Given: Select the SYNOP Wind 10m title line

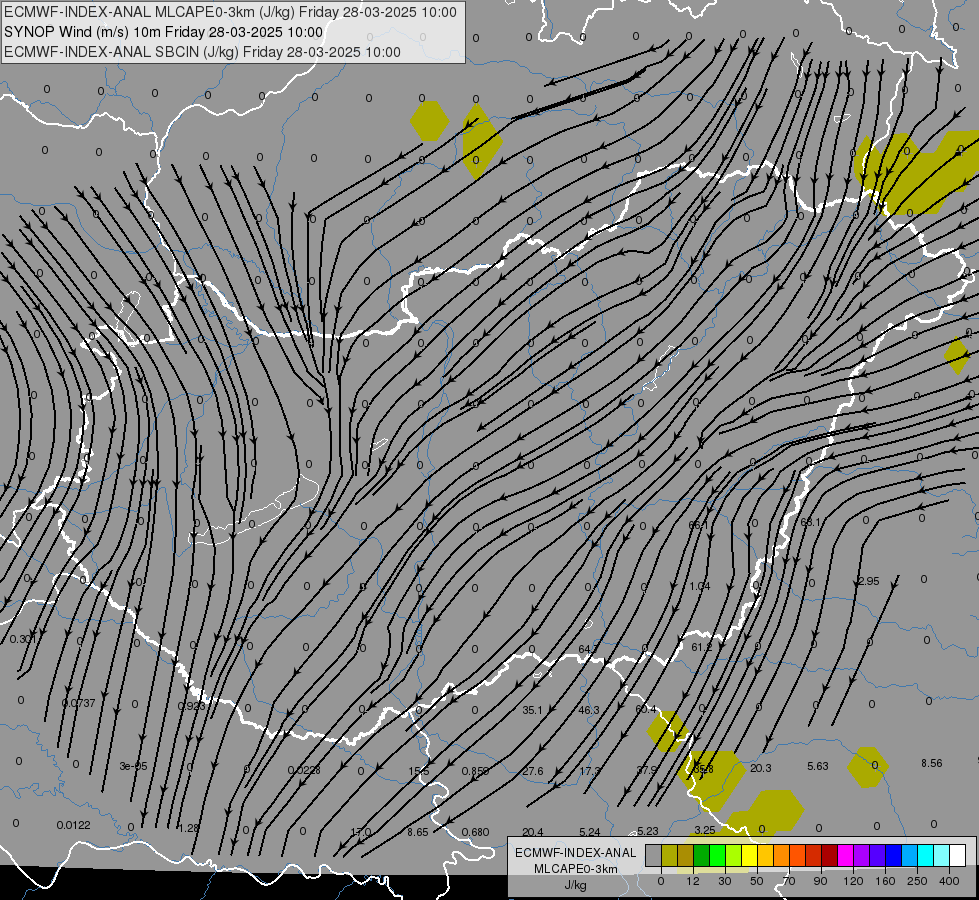Looking at the screenshot, I should point(164,32).
